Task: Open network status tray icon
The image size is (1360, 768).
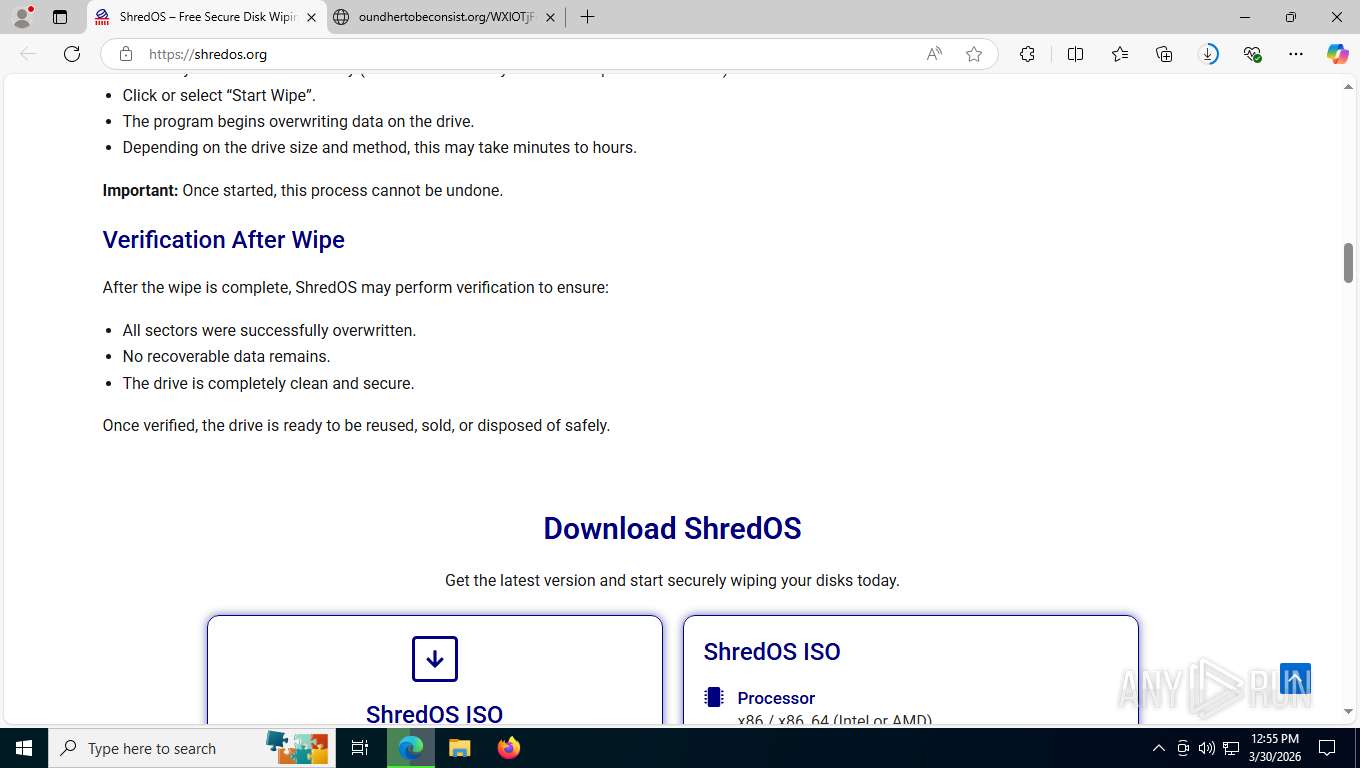Action: pyautogui.click(x=1231, y=748)
